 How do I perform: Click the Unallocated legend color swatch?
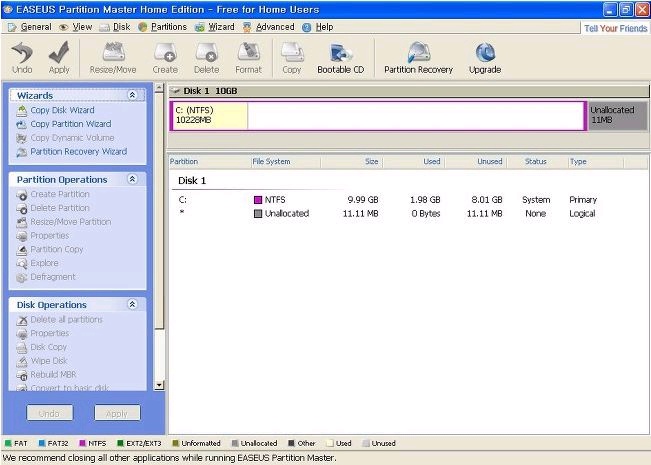click(x=235, y=443)
